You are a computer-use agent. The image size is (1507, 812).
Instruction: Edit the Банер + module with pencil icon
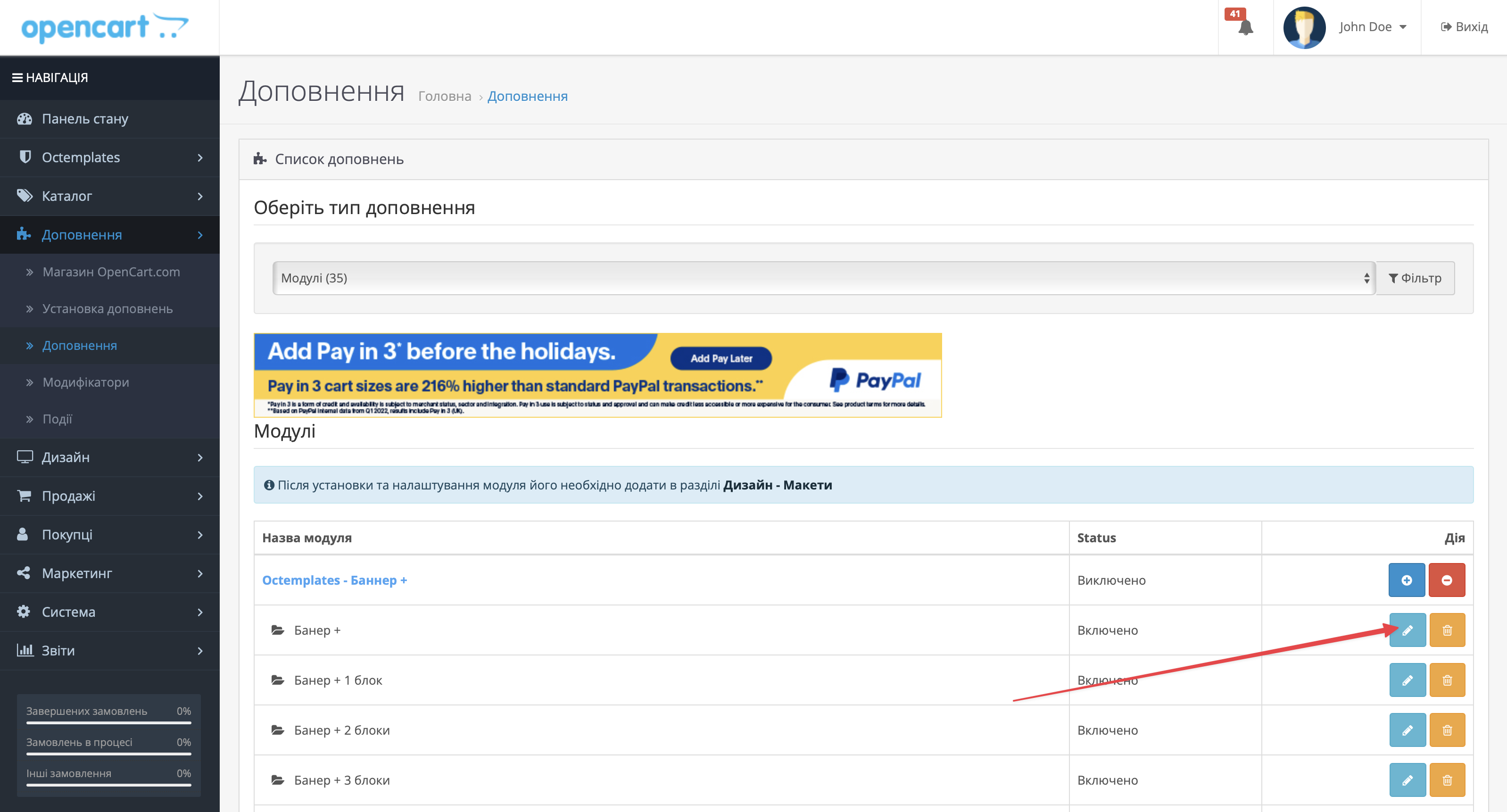(1407, 630)
